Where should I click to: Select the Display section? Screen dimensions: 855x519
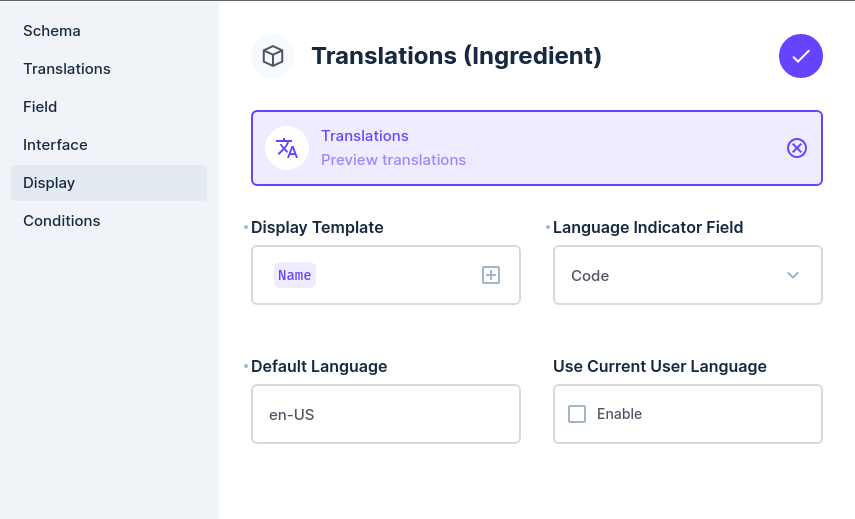109,183
